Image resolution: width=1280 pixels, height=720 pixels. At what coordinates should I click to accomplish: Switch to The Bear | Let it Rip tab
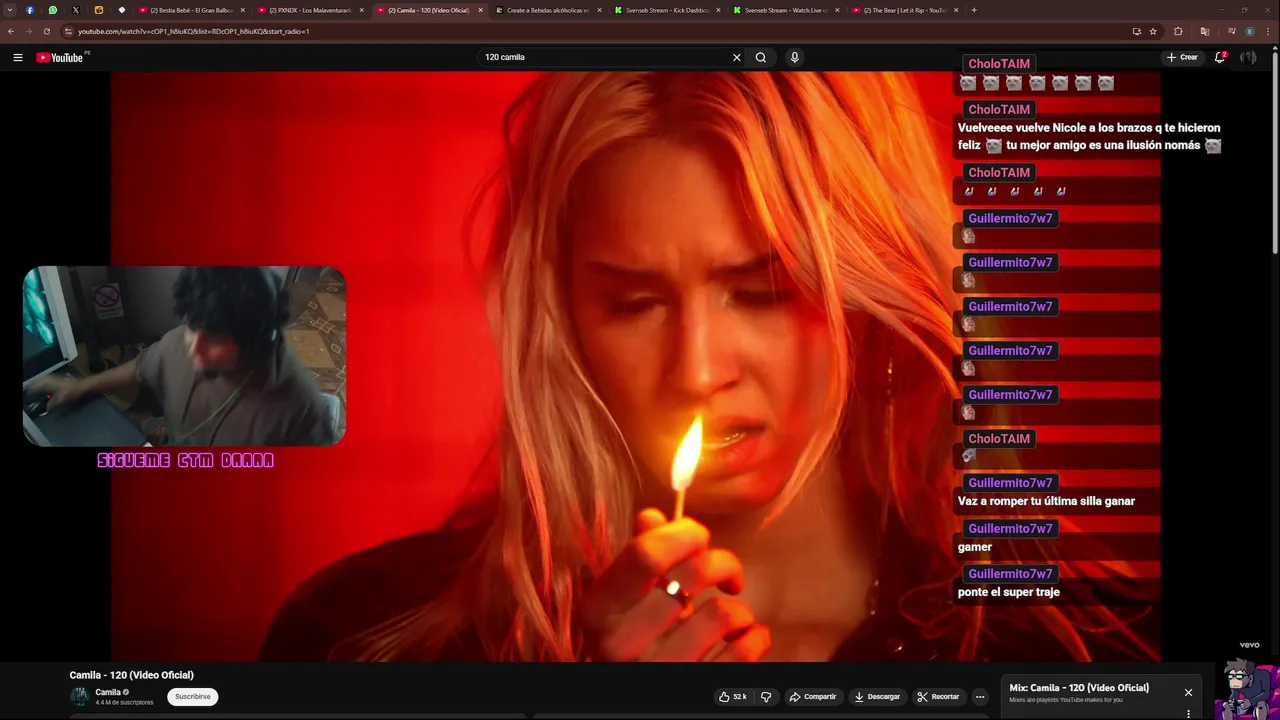tap(905, 10)
